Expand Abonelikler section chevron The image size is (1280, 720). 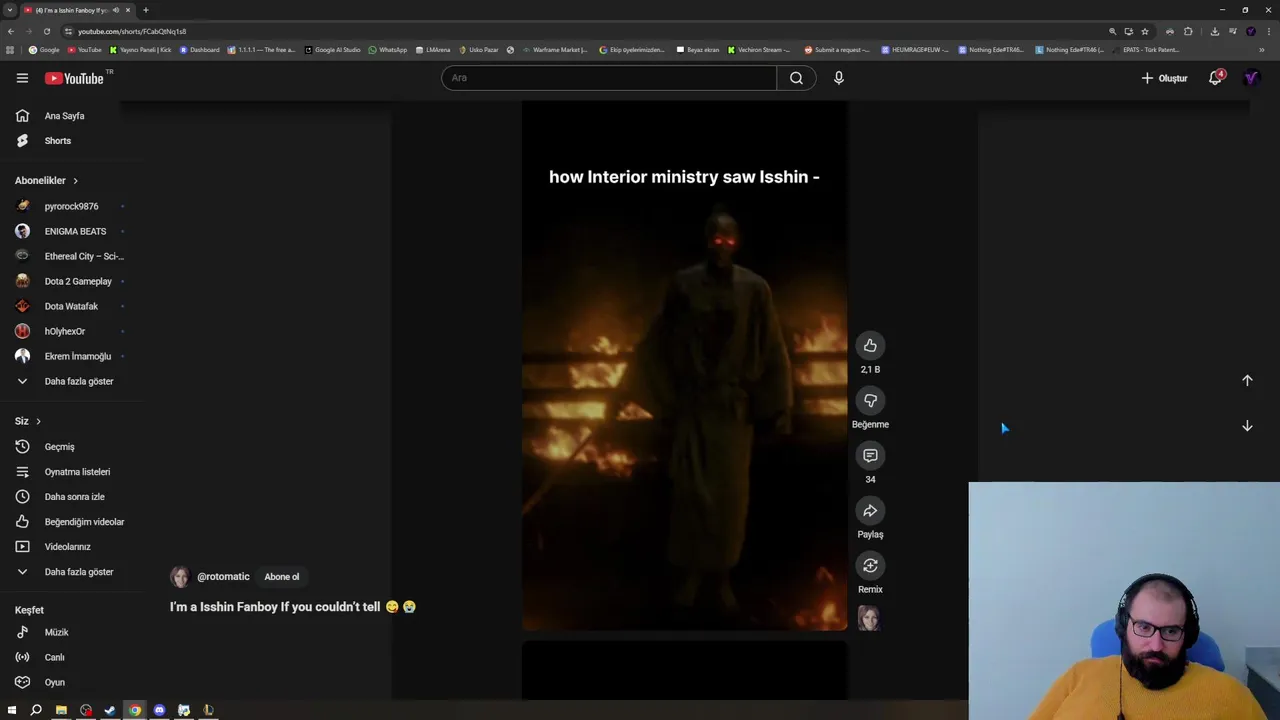[75, 181]
